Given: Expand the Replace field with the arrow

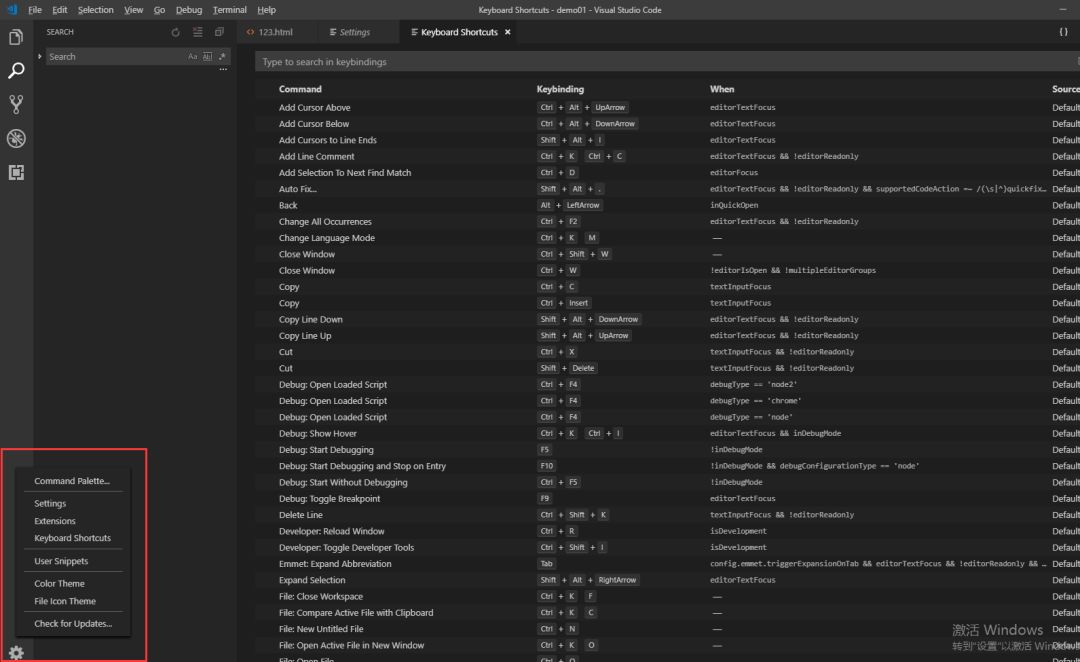Looking at the screenshot, I should click(40, 57).
